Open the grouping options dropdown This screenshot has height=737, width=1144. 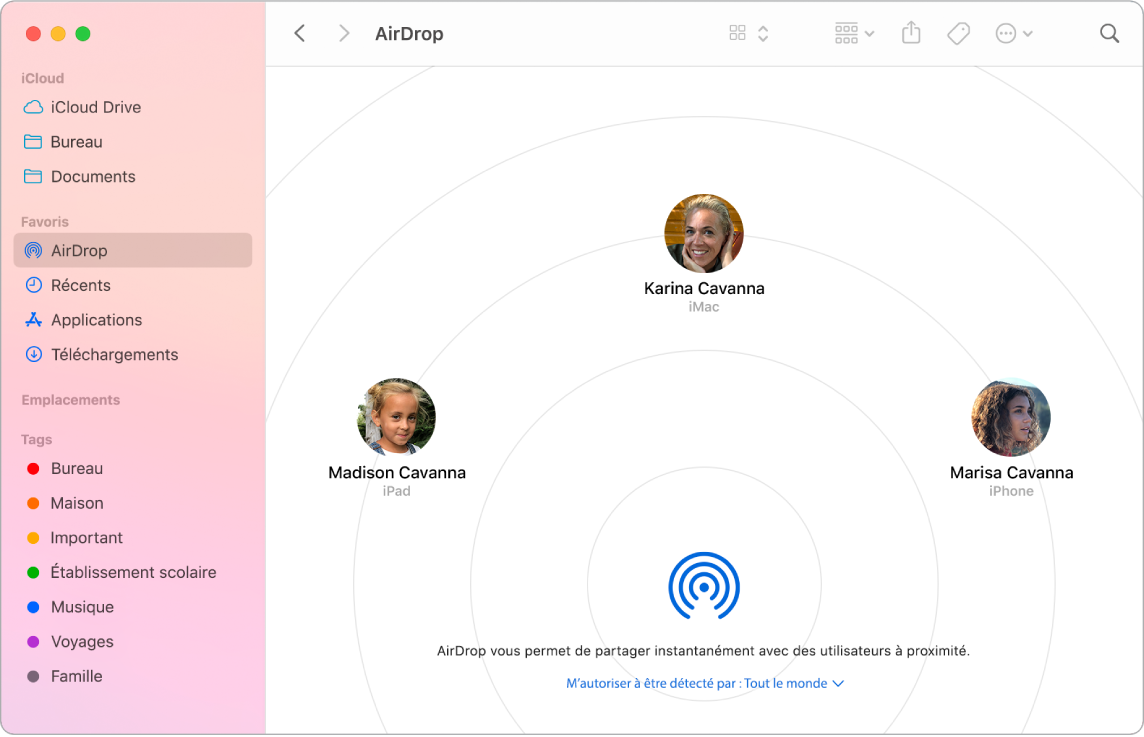[x=853, y=32]
